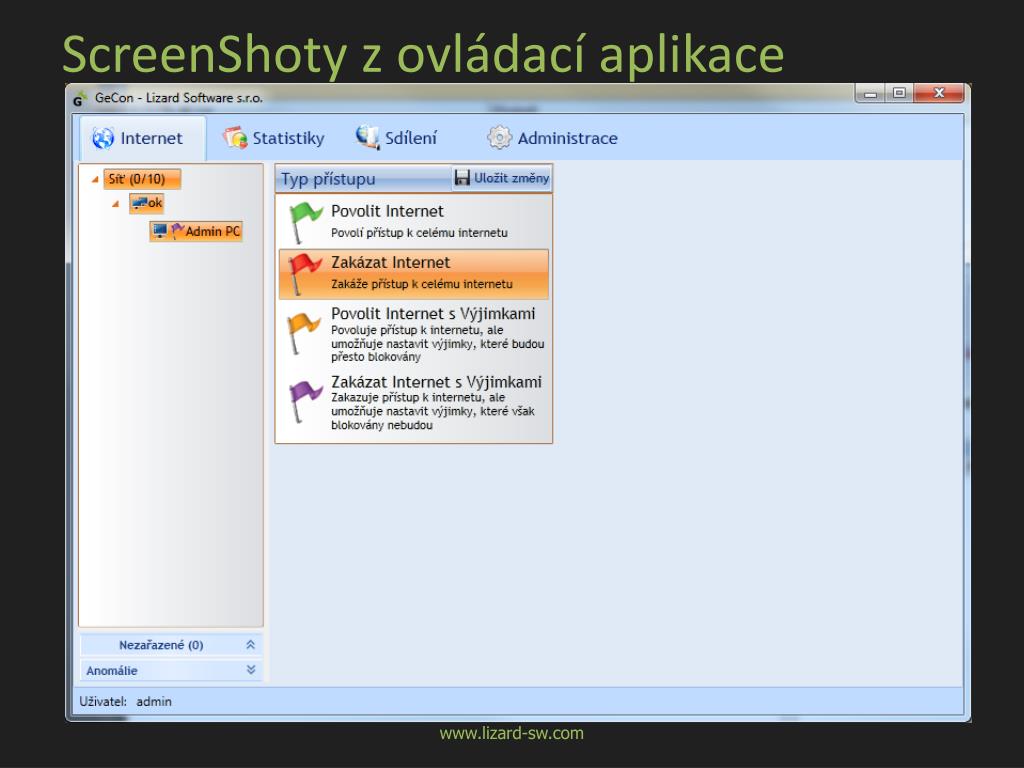
Task: Click the GeCon app icon in title bar
Action: (x=80, y=99)
